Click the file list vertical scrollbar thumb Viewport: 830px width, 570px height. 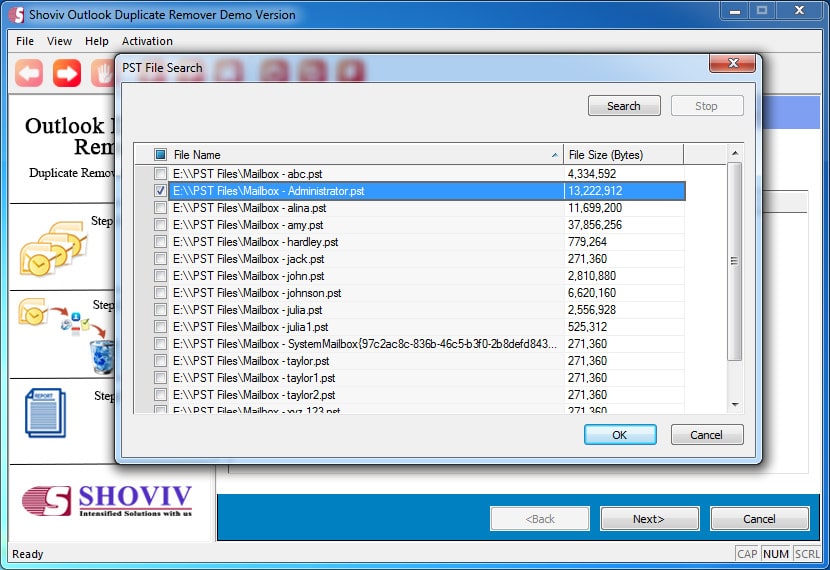pos(735,261)
